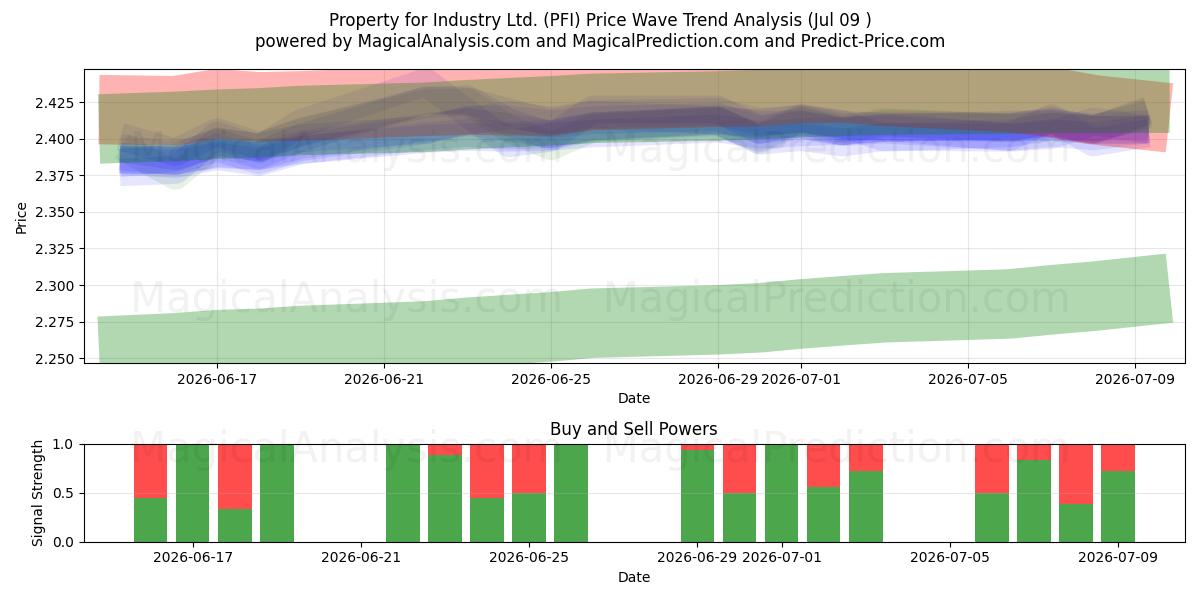Viewport: 1200px width, 600px height.
Task: Click the 2.250 price tick label
Action: point(56,359)
